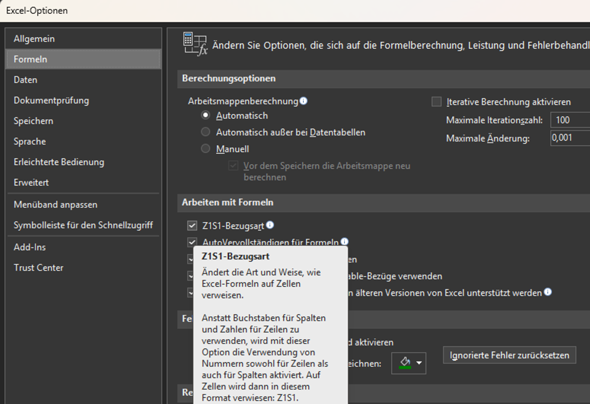Viewport: 590px width, 404px height.
Task: Click the Excel-Optionen window title
Action: (37, 11)
